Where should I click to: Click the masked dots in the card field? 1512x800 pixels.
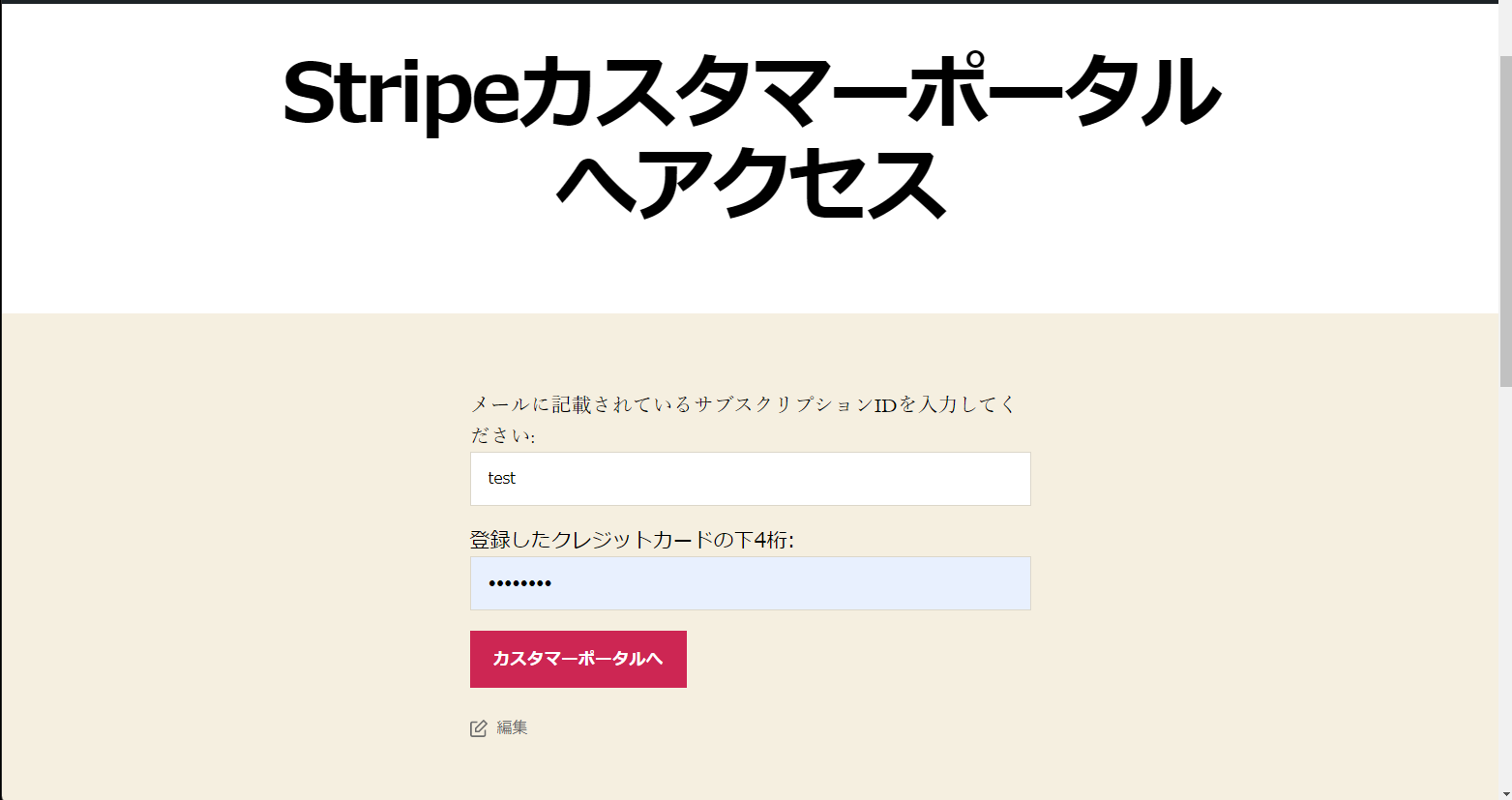point(519,583)
